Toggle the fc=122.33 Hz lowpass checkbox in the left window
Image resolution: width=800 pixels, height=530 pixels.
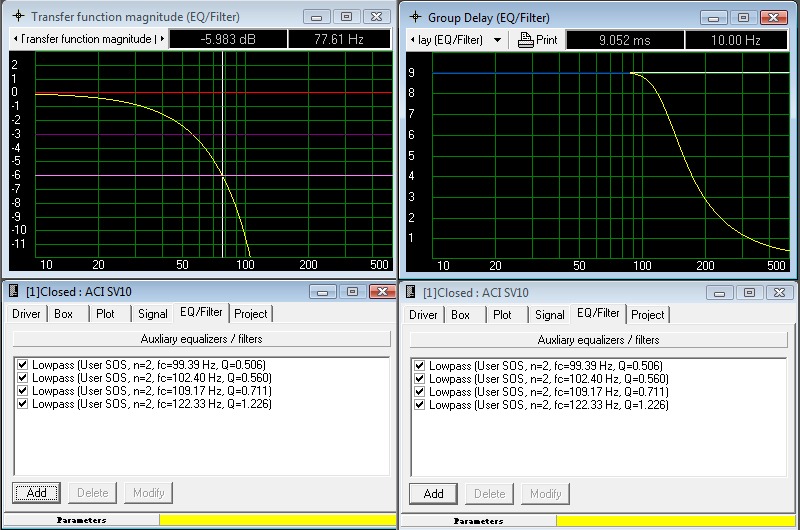pos(22,403)
